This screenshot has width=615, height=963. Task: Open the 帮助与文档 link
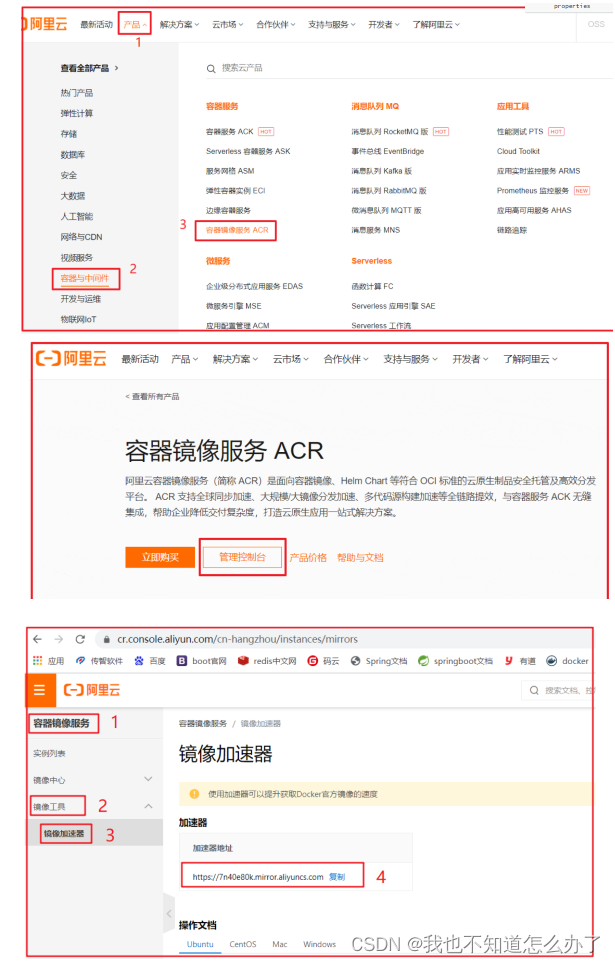360,558
